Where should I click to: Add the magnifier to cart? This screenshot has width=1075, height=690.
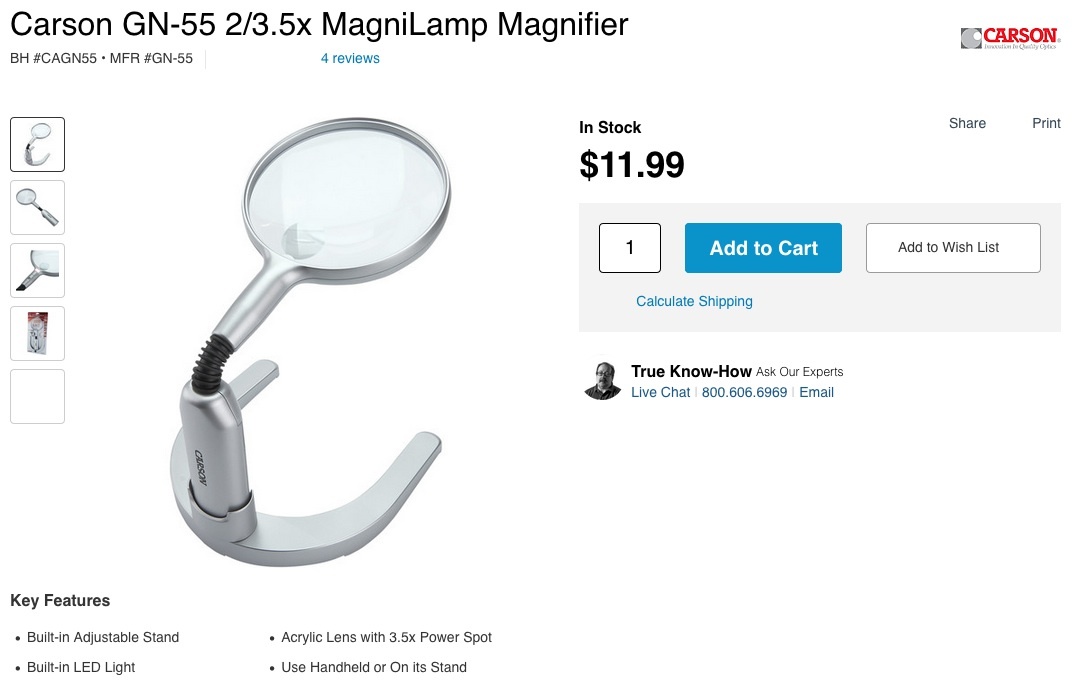763,248
